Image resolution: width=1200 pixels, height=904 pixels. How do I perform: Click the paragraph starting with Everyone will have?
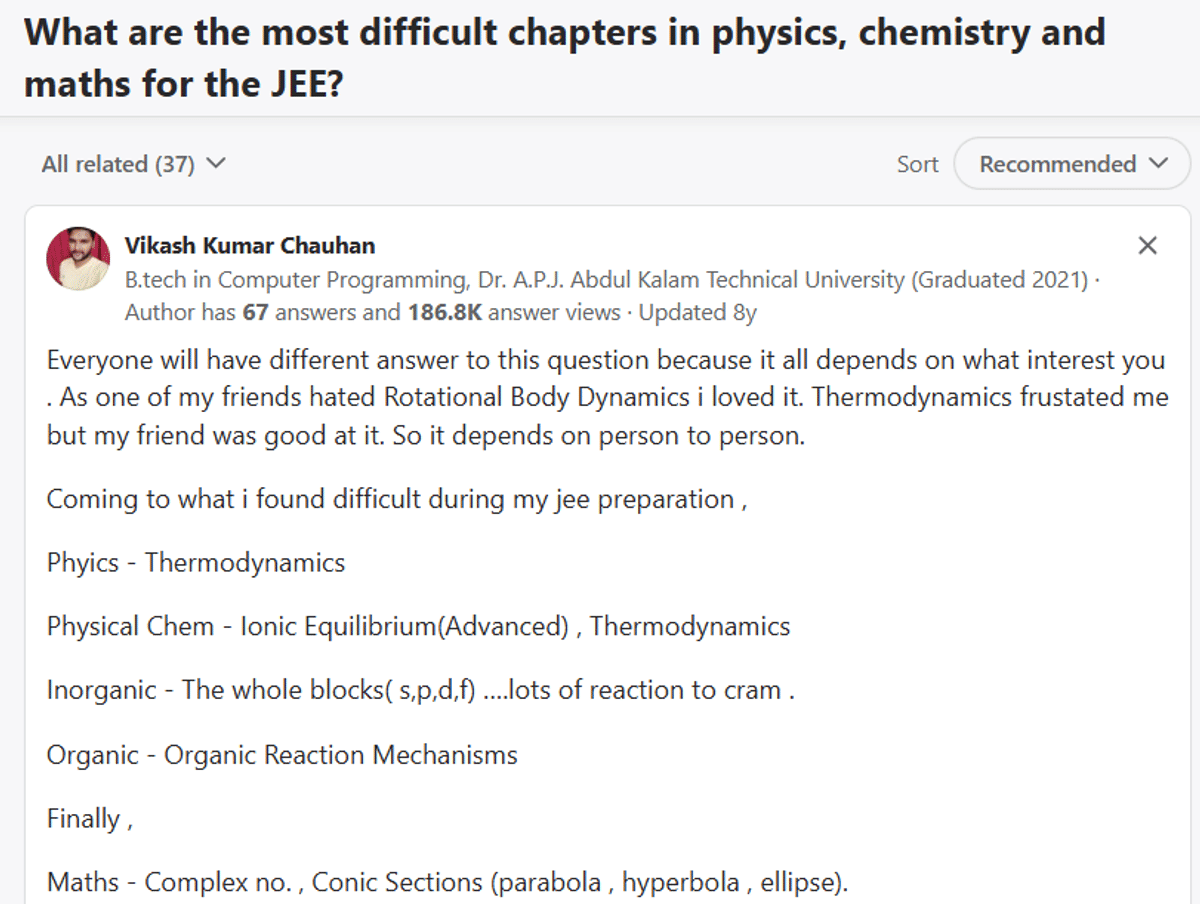click(606, 398)
